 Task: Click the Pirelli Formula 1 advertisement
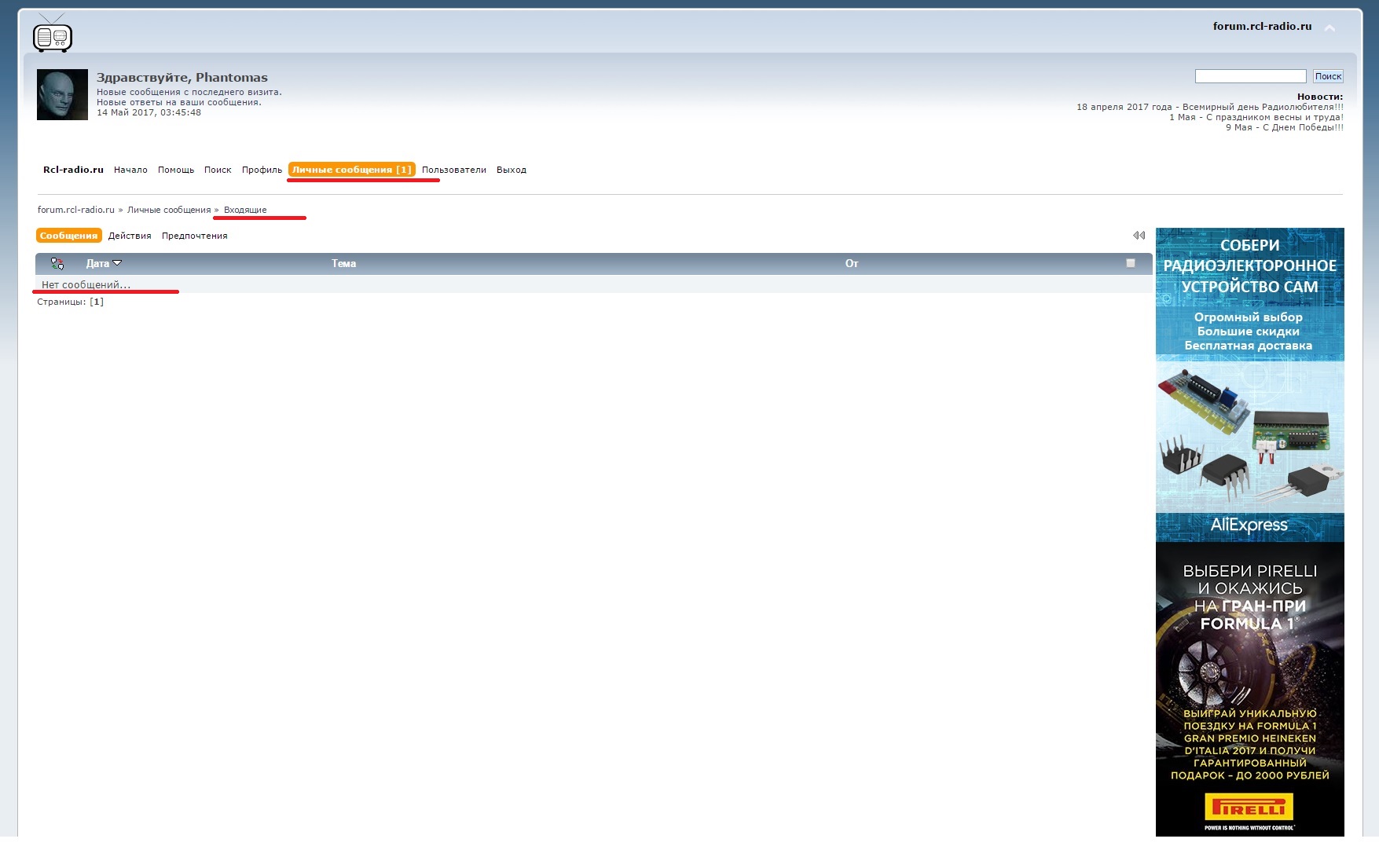pyautogui.click(x=1249, y=689)
